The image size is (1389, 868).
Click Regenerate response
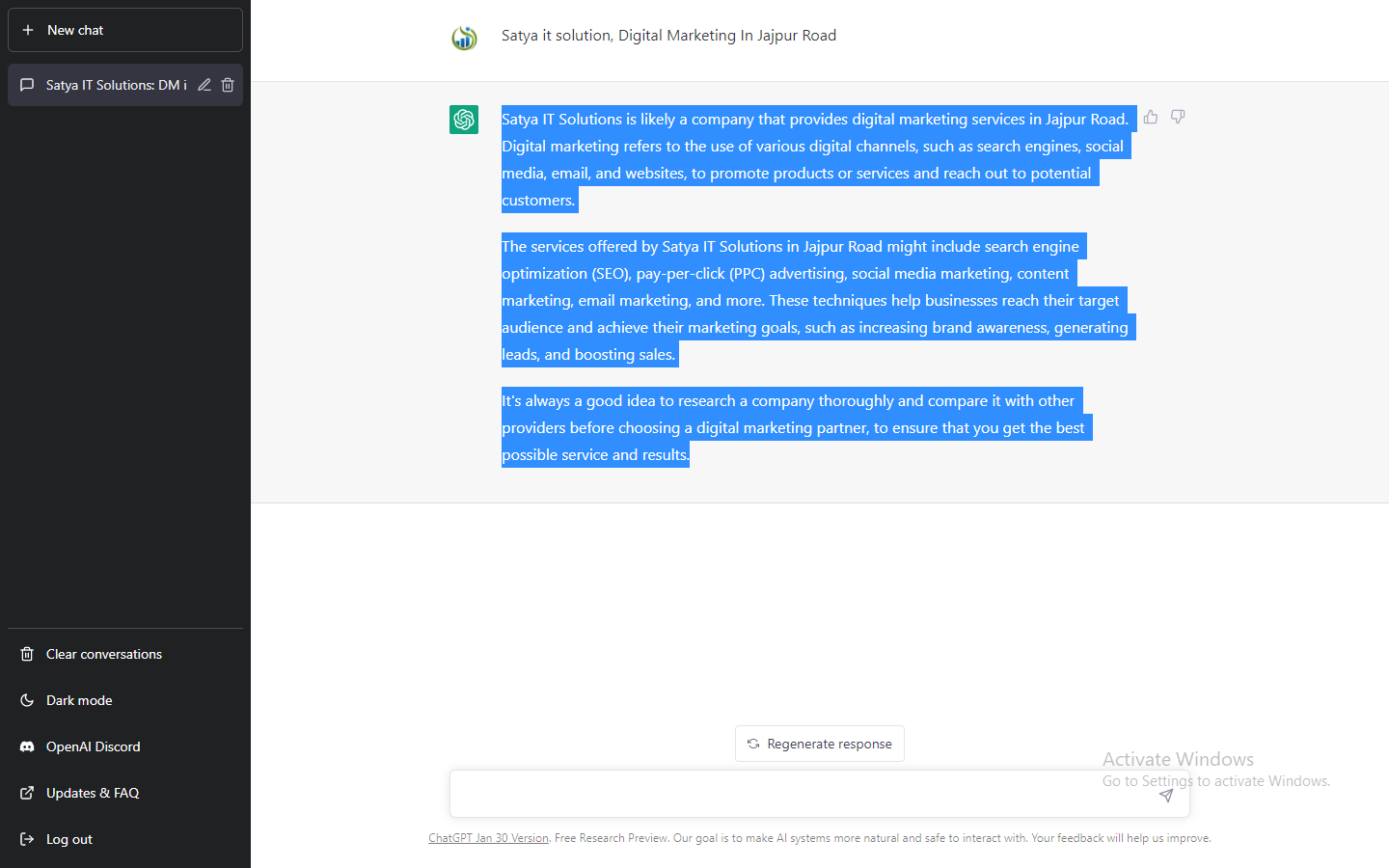(x=819, y=743)
